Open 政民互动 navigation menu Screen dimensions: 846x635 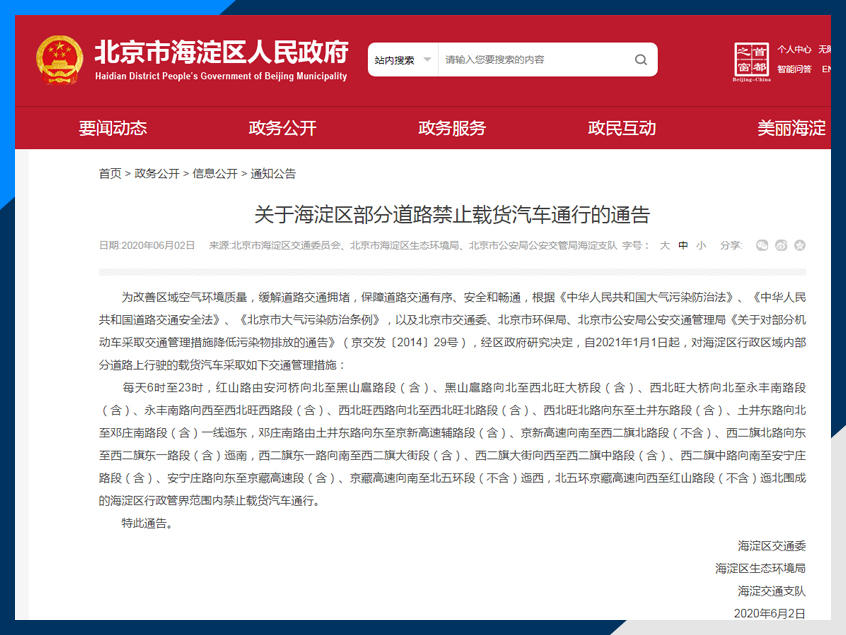622,128
